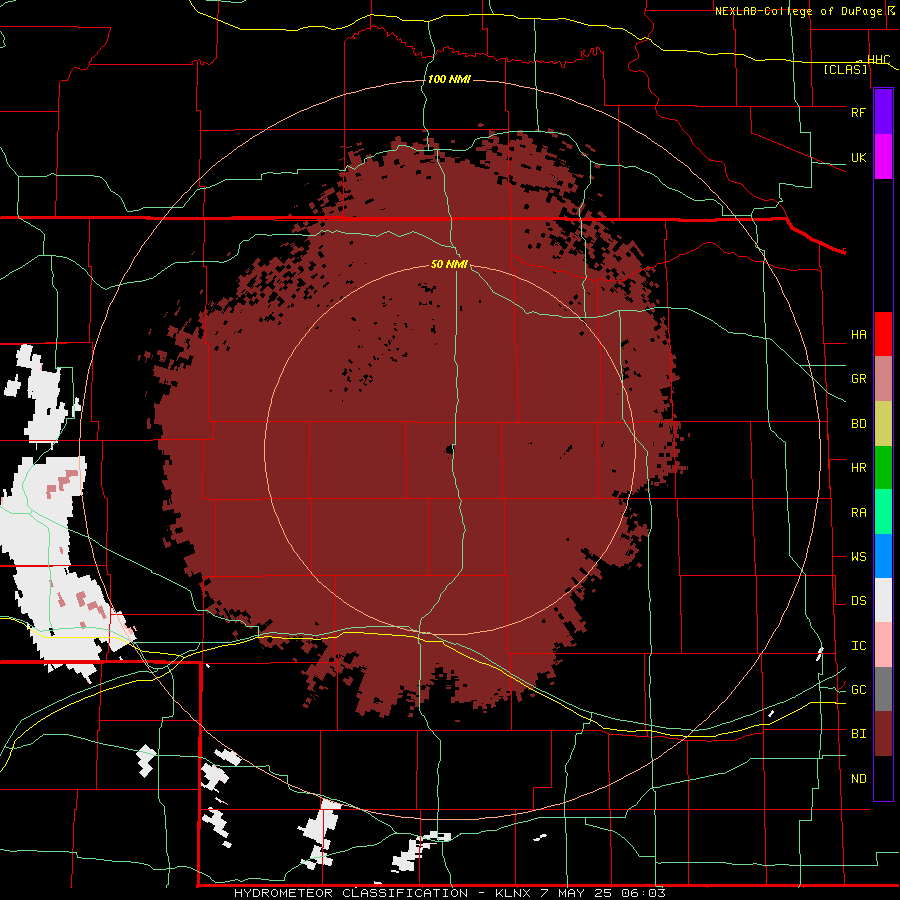
Task: Click the GR legend label
Action: click(859, 379)
